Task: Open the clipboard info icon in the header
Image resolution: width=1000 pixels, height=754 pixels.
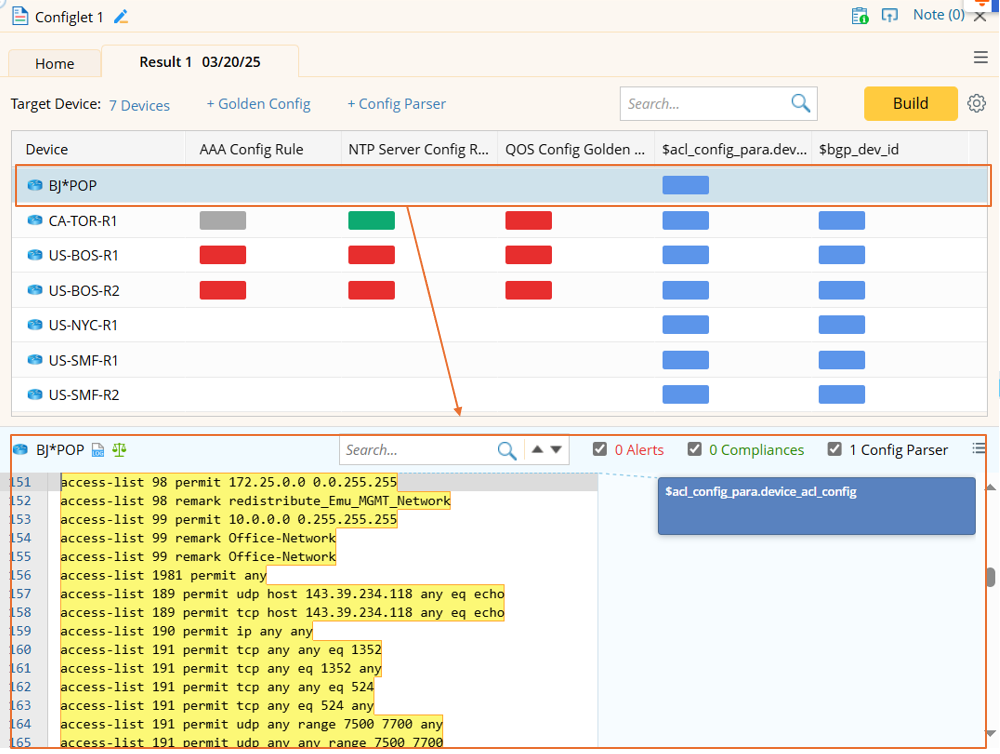Action: point(859,16)
